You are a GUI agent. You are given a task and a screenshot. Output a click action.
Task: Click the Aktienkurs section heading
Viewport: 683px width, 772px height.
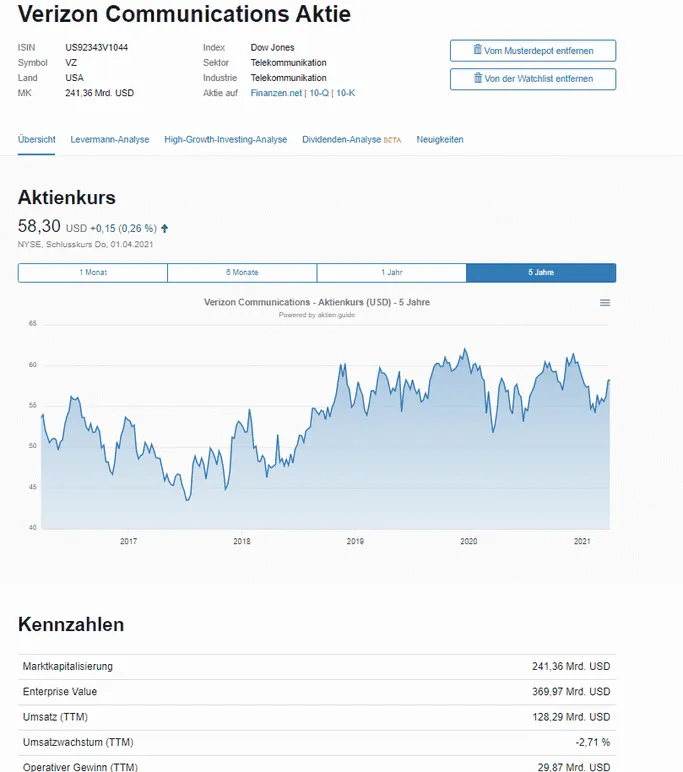click(66, 198)
